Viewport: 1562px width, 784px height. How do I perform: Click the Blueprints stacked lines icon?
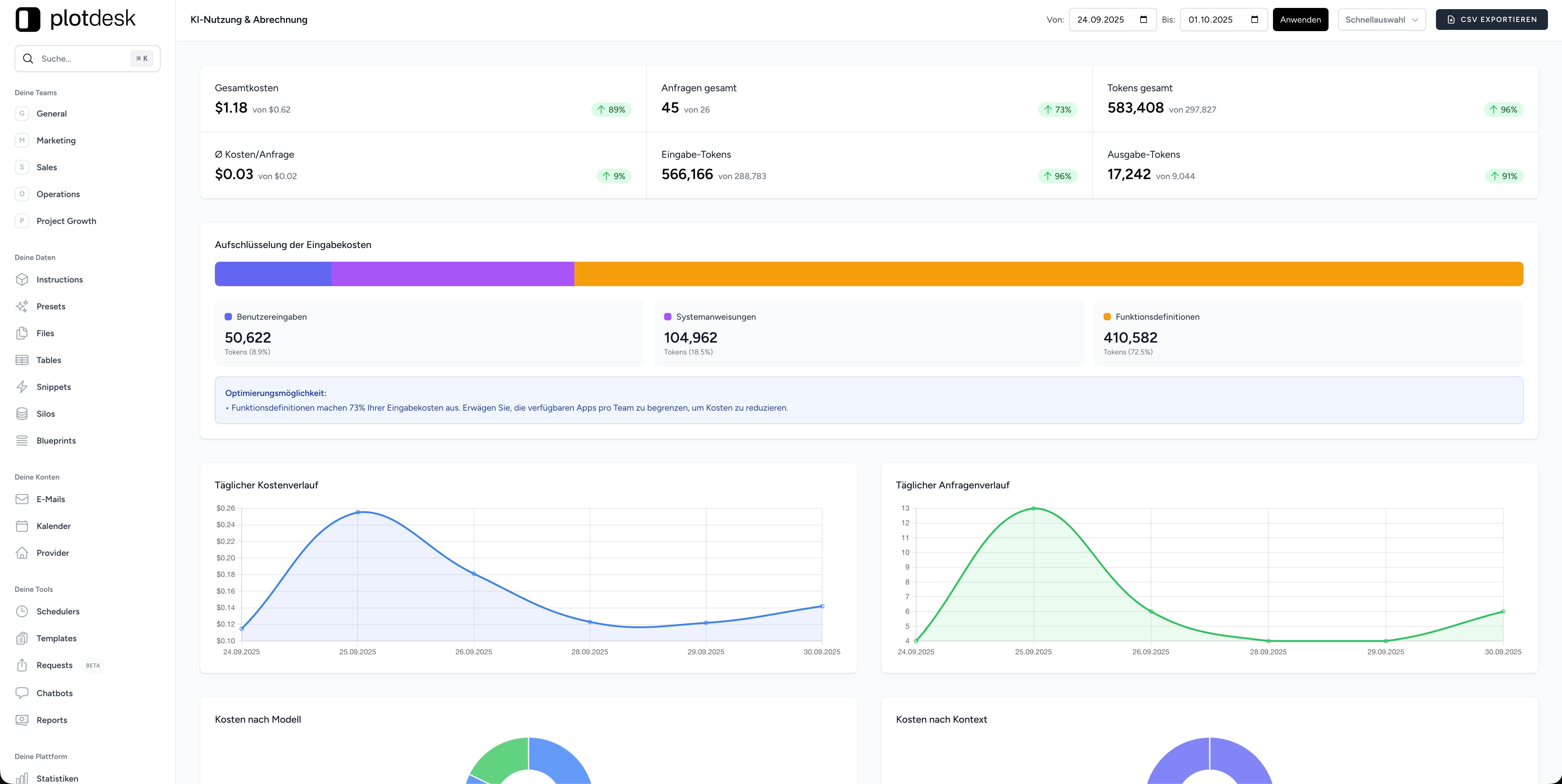(x=22, y=441)
